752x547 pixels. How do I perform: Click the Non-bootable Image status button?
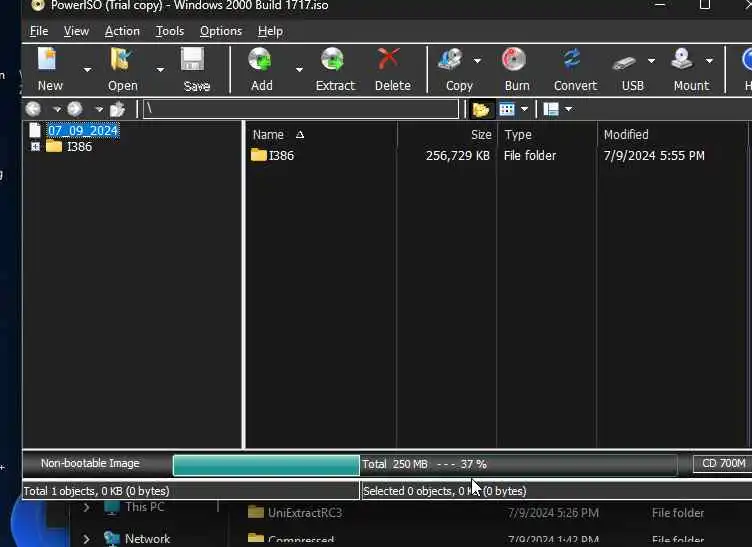click(x=90, y=464)
